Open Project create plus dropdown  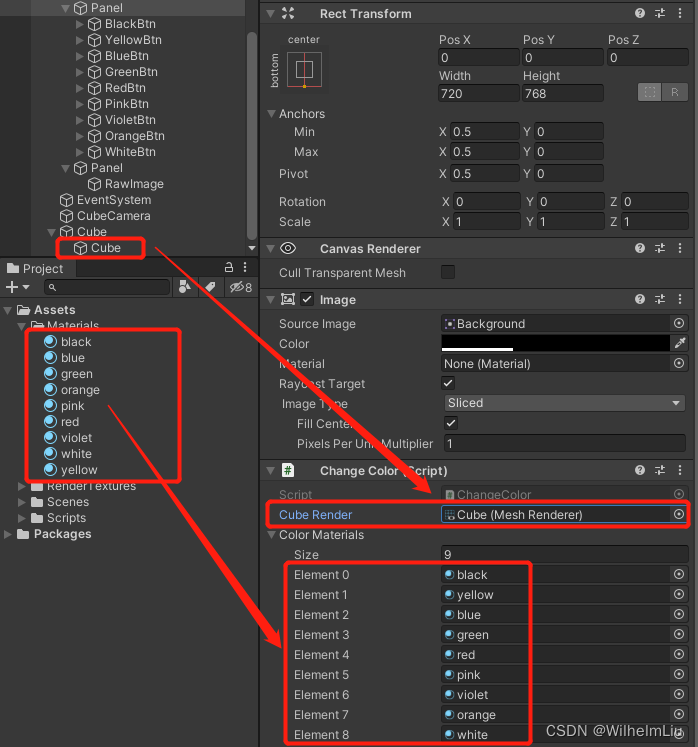(x=18, y=287)
